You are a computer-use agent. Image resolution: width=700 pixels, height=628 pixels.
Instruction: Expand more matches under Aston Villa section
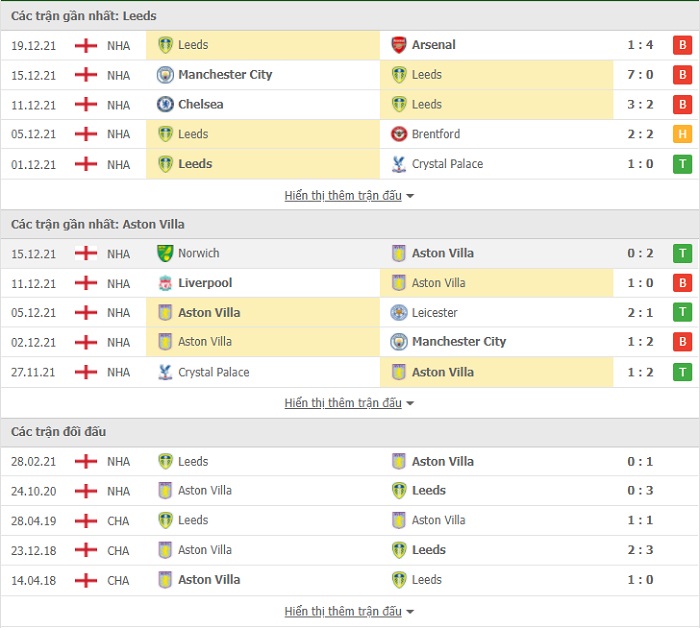click(349, 403)
